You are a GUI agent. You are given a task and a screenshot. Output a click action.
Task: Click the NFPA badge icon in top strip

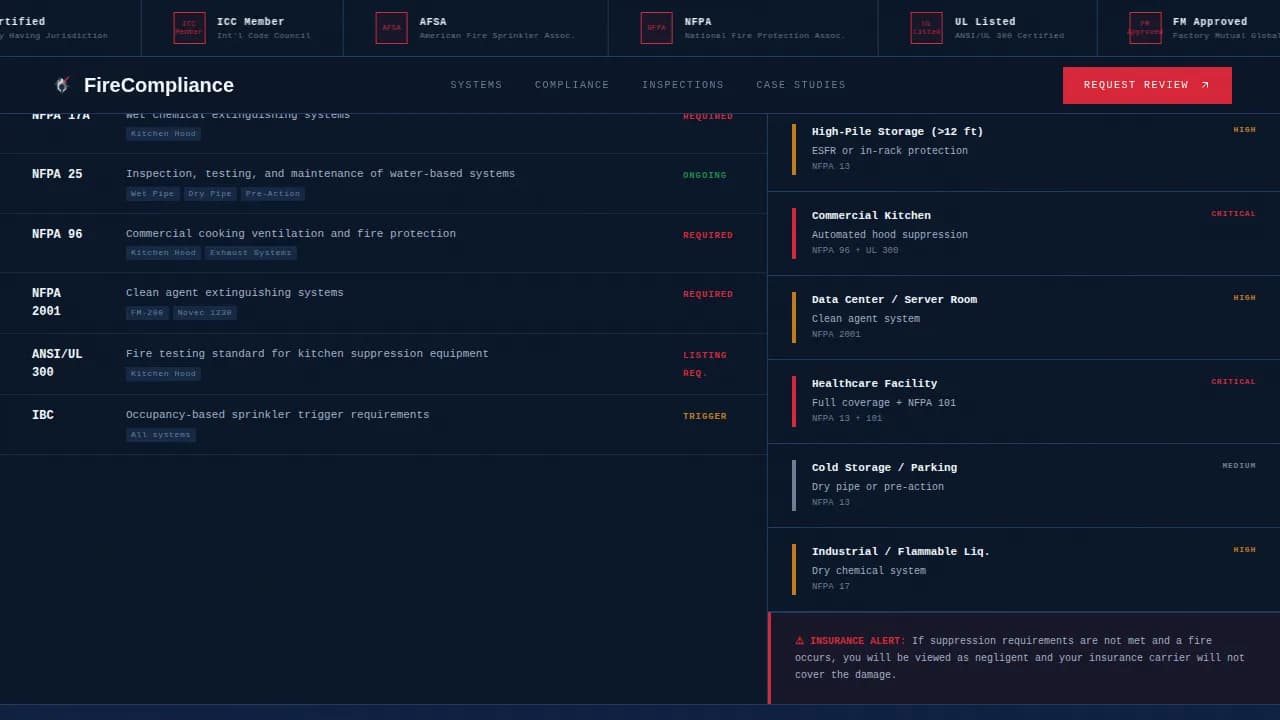656,28
